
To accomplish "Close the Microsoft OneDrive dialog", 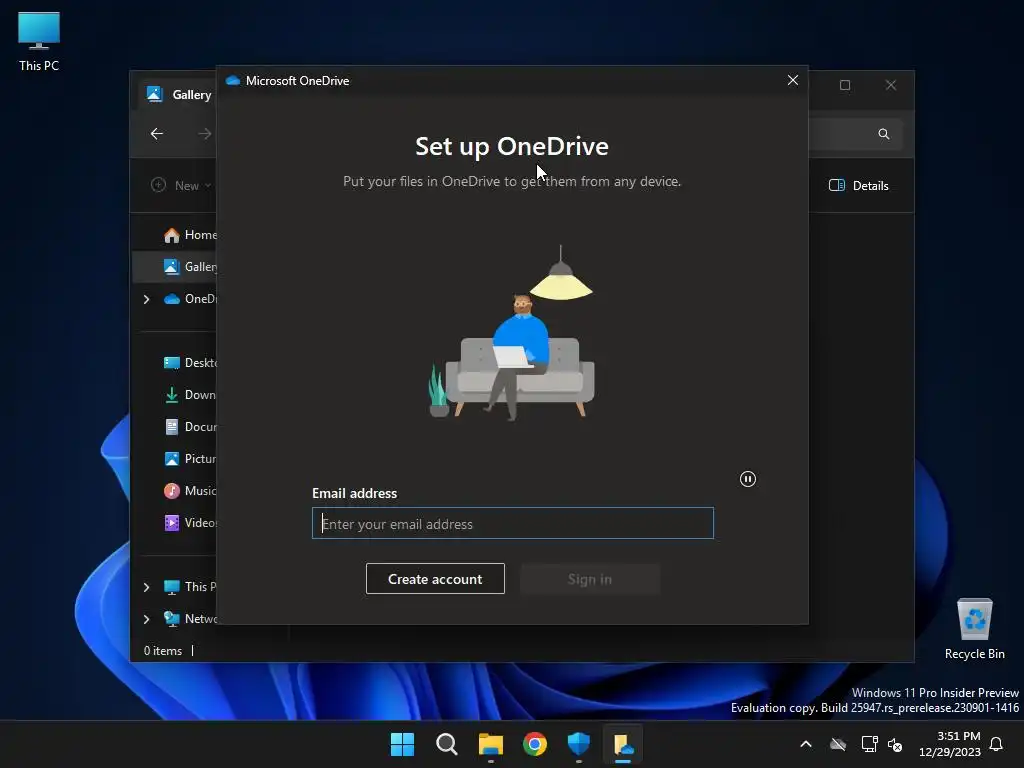I will pos(793,80).
